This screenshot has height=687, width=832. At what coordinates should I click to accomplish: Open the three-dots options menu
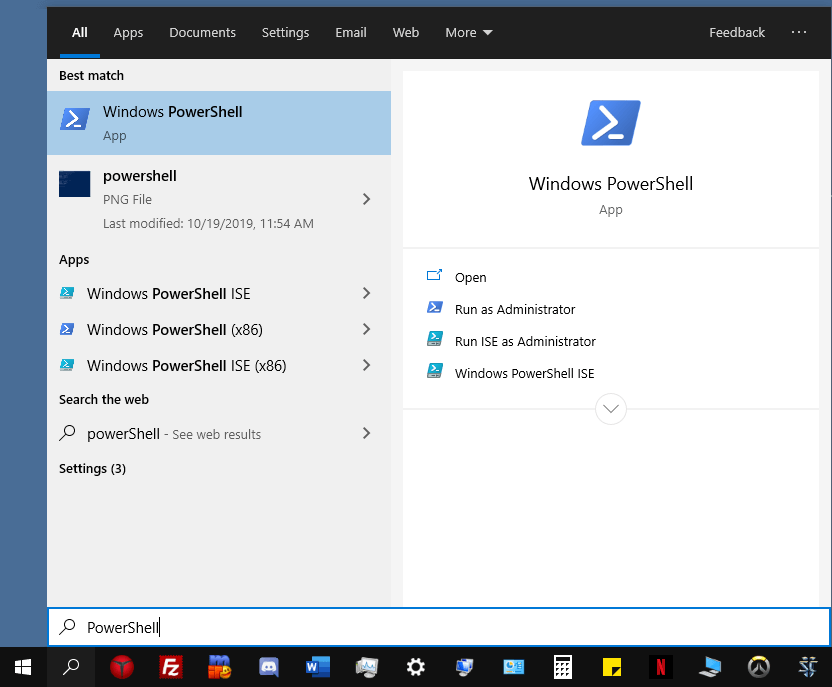[x=799, y=33]
